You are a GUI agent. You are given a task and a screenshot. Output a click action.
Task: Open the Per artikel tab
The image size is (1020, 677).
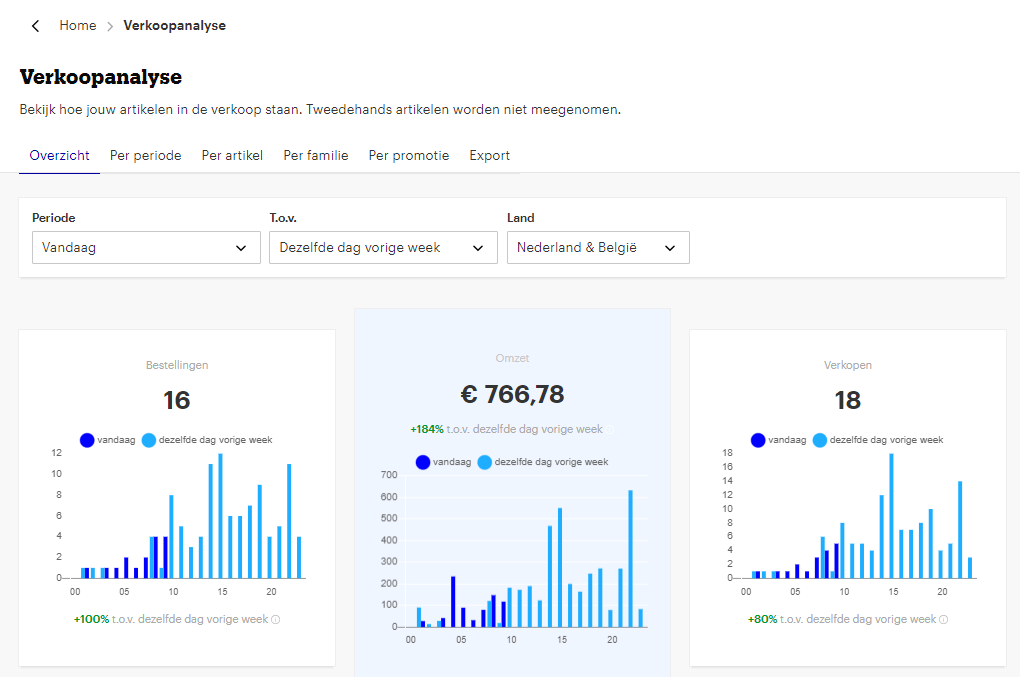pos(232,156)
